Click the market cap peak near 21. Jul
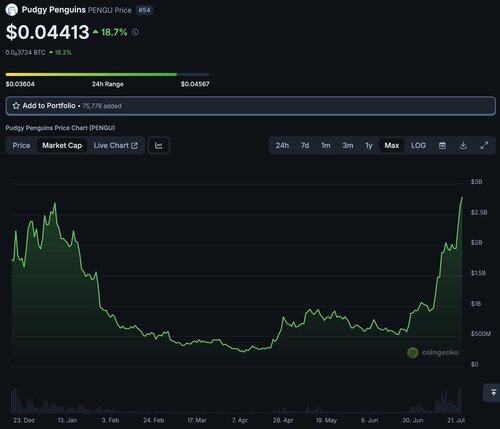The width and height of the screenshot is (500, 429). [462, 198]
